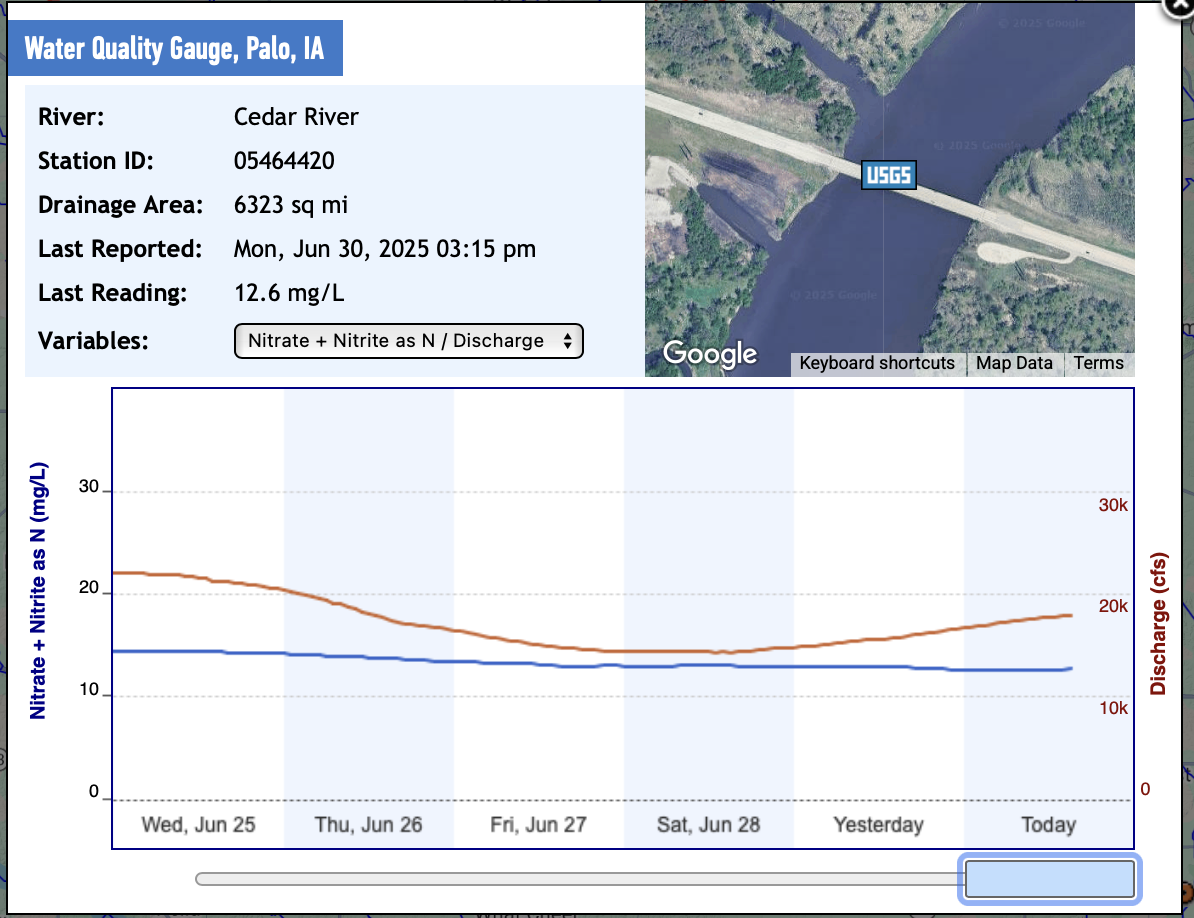Click the Sat, Jun 28 date label
This screenshot has width=1194, height=918.
708,825
